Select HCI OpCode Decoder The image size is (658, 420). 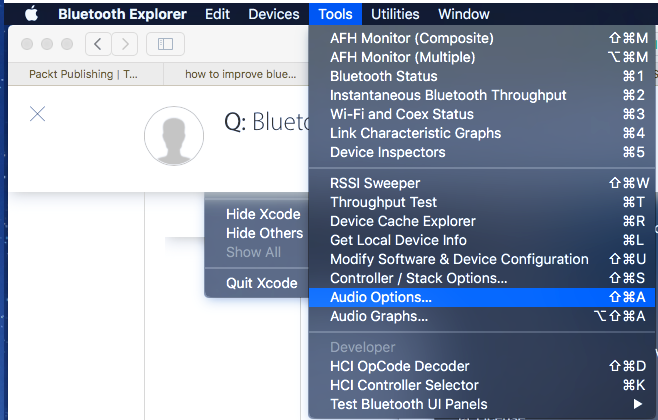pos(481,366)
